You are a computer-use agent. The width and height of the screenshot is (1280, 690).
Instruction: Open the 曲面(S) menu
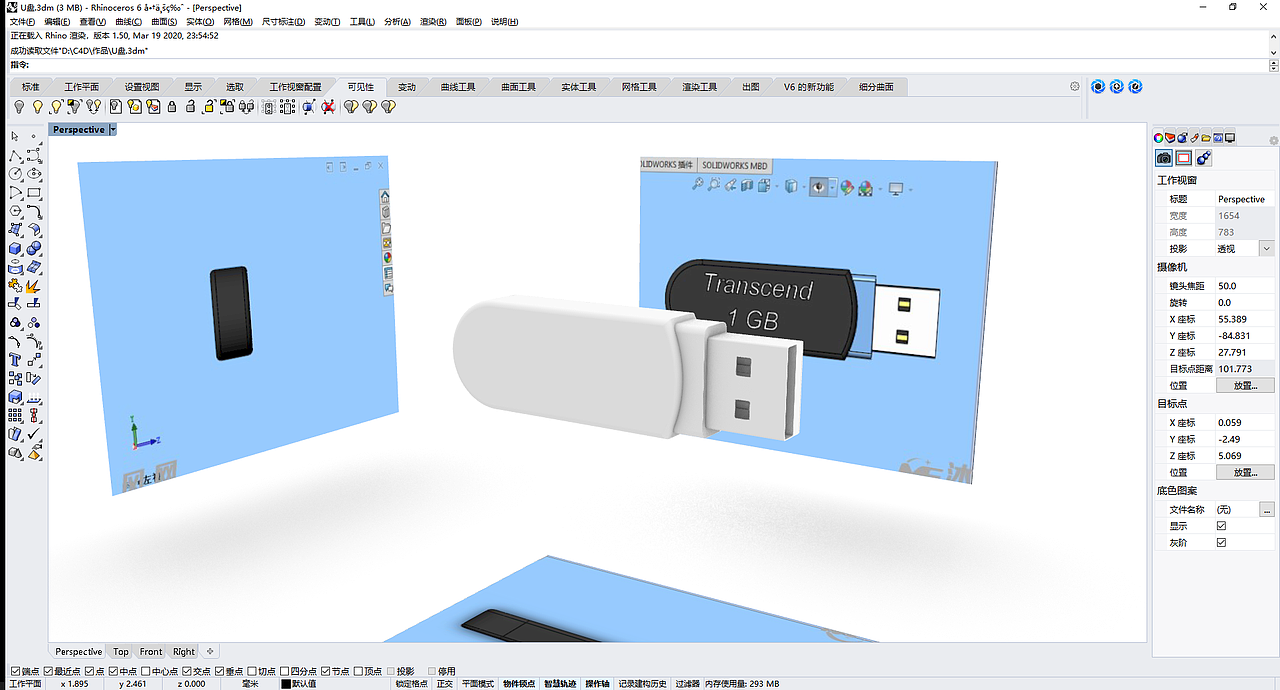click(x=164, y=21)
